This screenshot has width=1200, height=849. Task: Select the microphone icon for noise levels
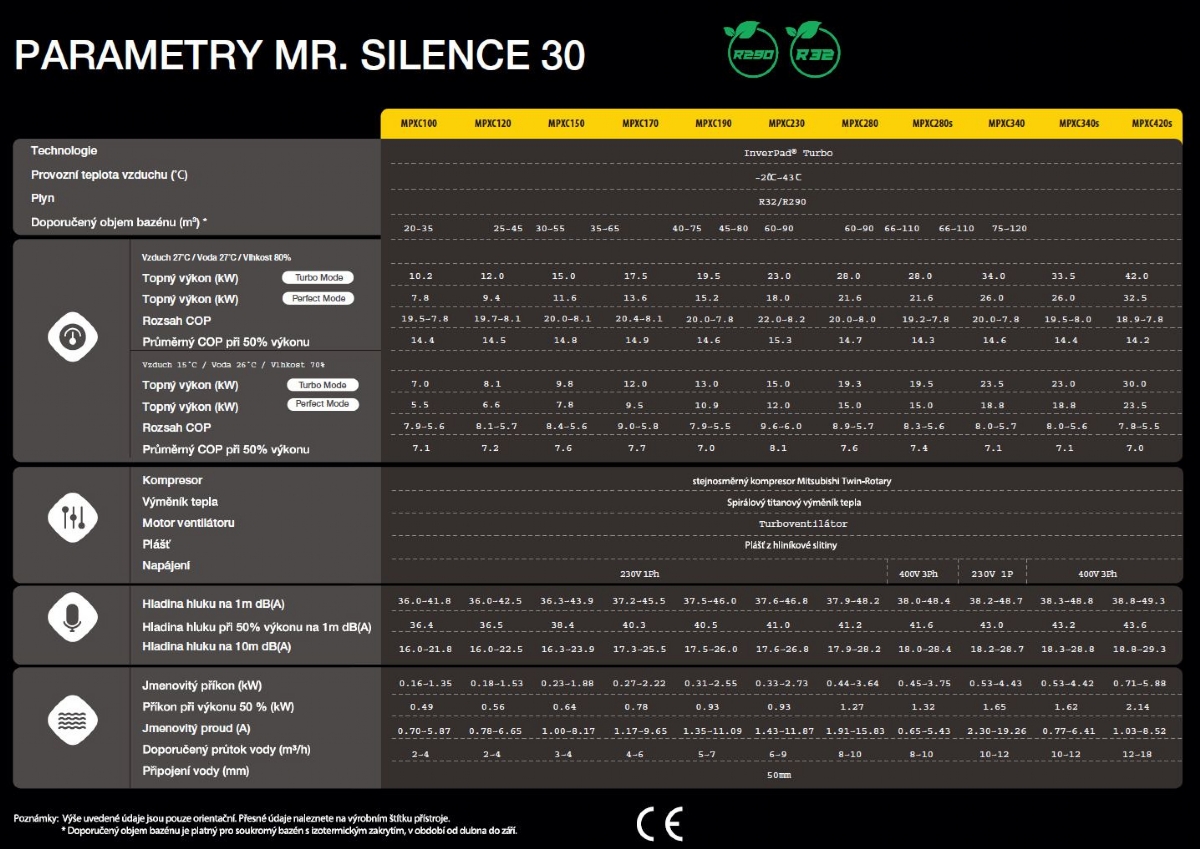73,620
